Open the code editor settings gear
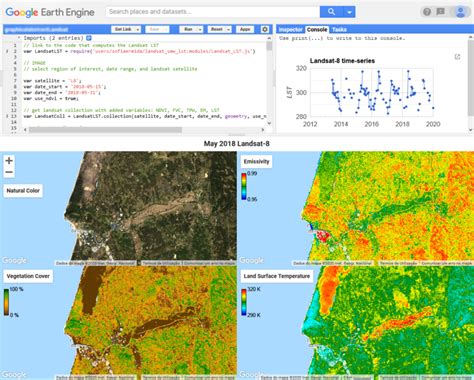This screenshot has height=380, width=474. 265,29
